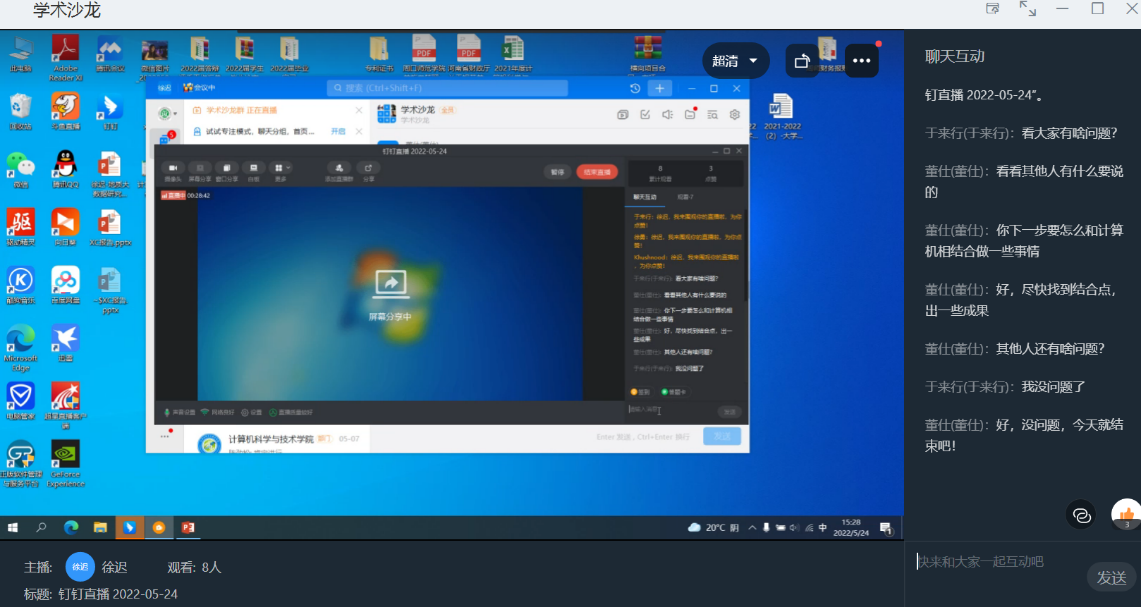Click the Windows Start button in the shared screen
The width and height of the screenshot is (1141, 607).
[x=12, y=528]
